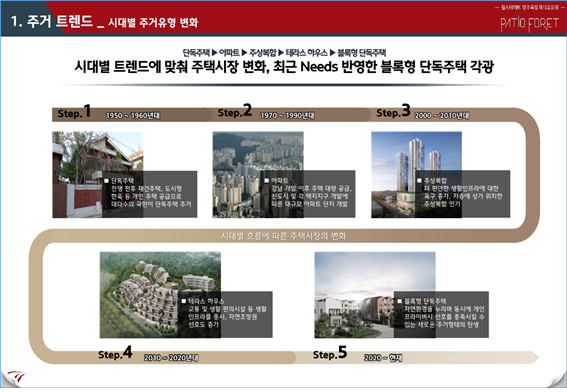
Task: Click '주상복합' in the flow line
Action: click(263, 53)
